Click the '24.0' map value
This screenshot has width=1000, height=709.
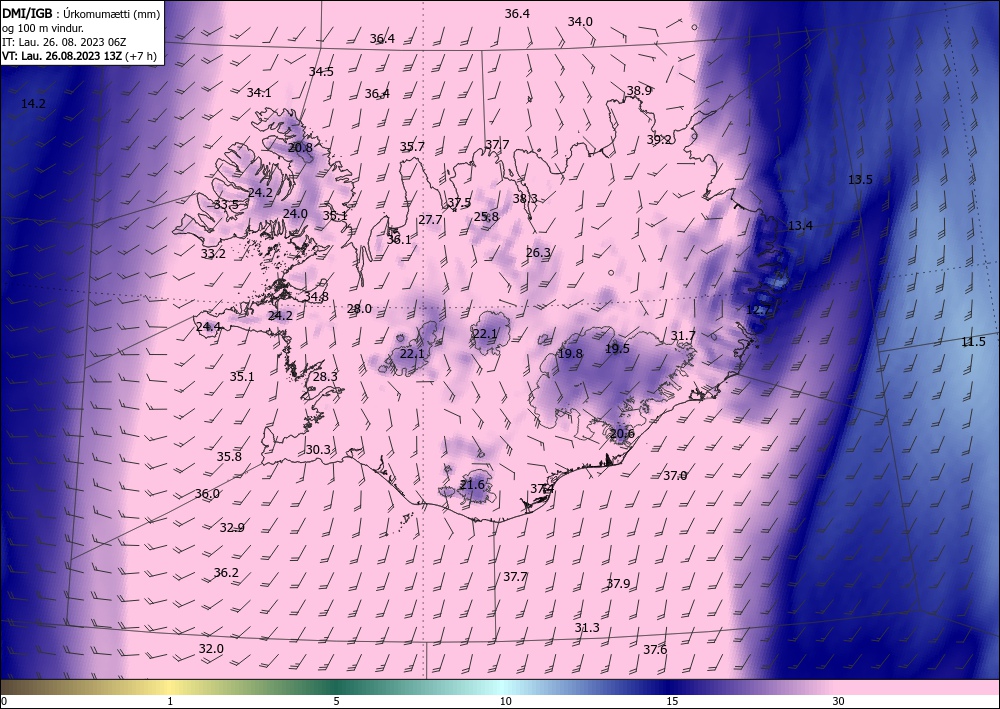(295, 214)
